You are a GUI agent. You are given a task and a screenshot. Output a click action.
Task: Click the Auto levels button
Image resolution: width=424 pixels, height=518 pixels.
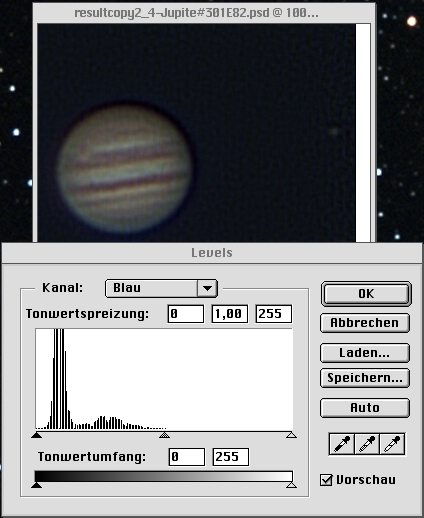pos(365,408)
